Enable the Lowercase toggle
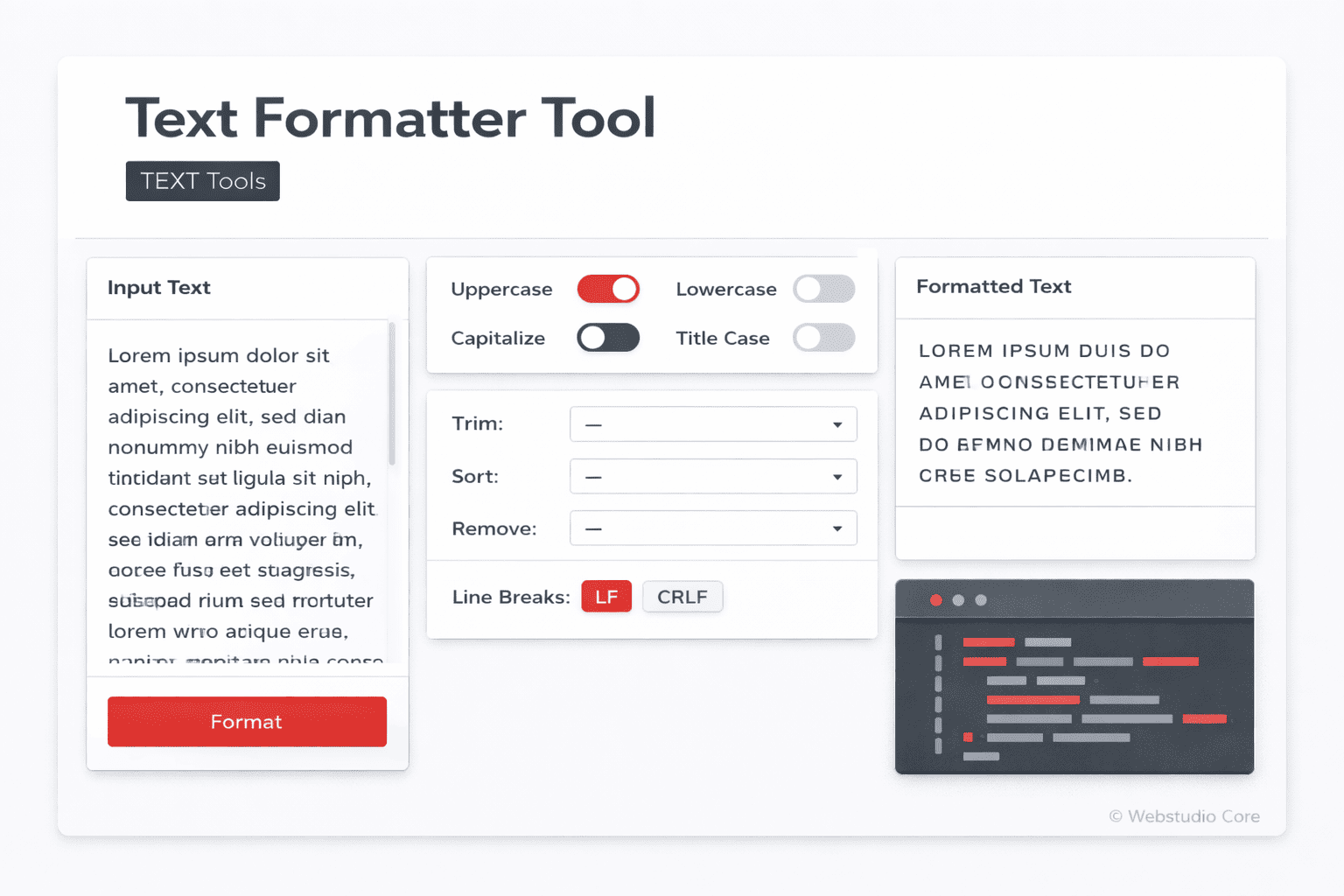The image size is (1344, 896). 823,289
